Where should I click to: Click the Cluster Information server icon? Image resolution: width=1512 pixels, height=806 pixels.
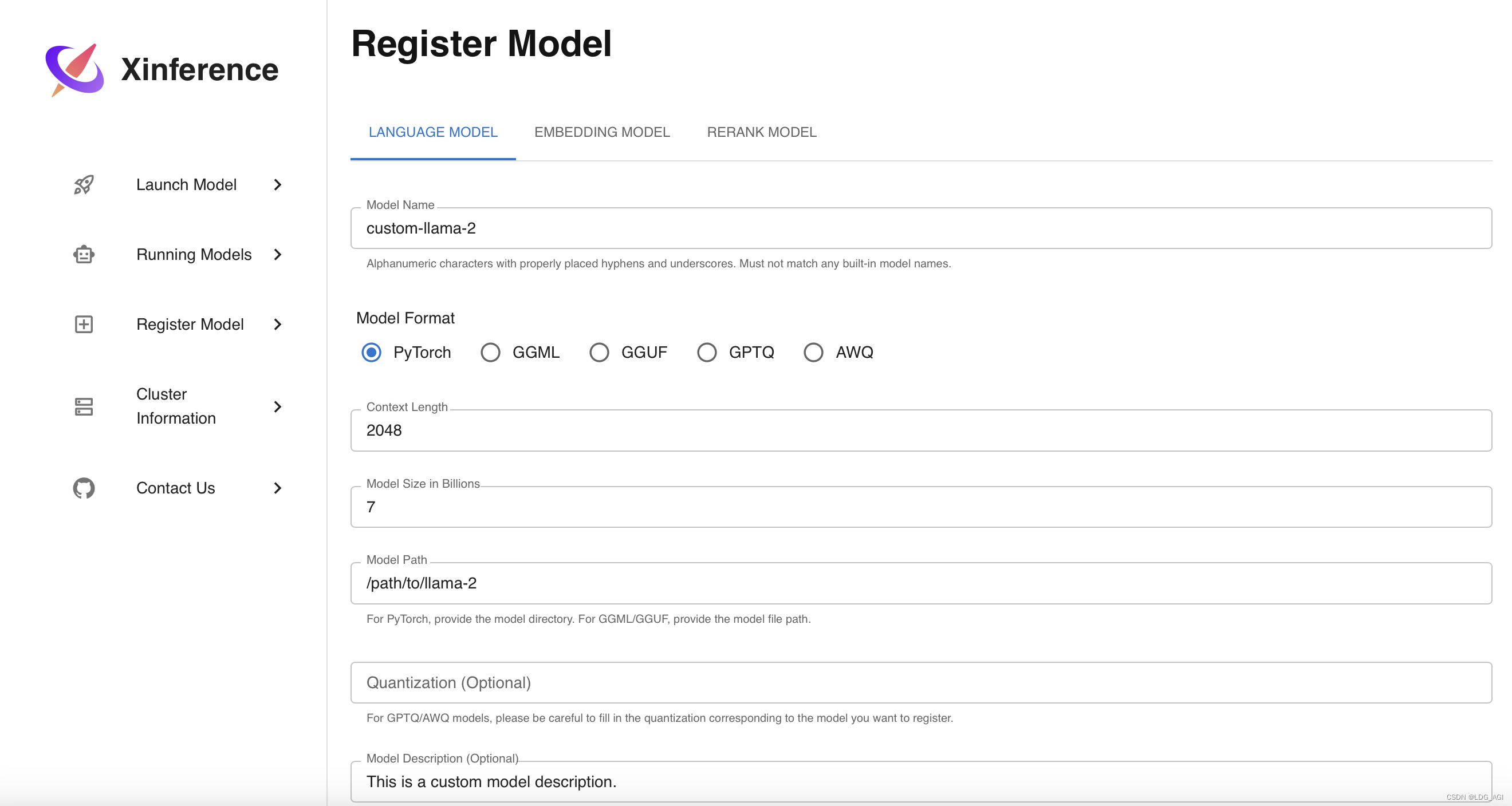(83, 406)
